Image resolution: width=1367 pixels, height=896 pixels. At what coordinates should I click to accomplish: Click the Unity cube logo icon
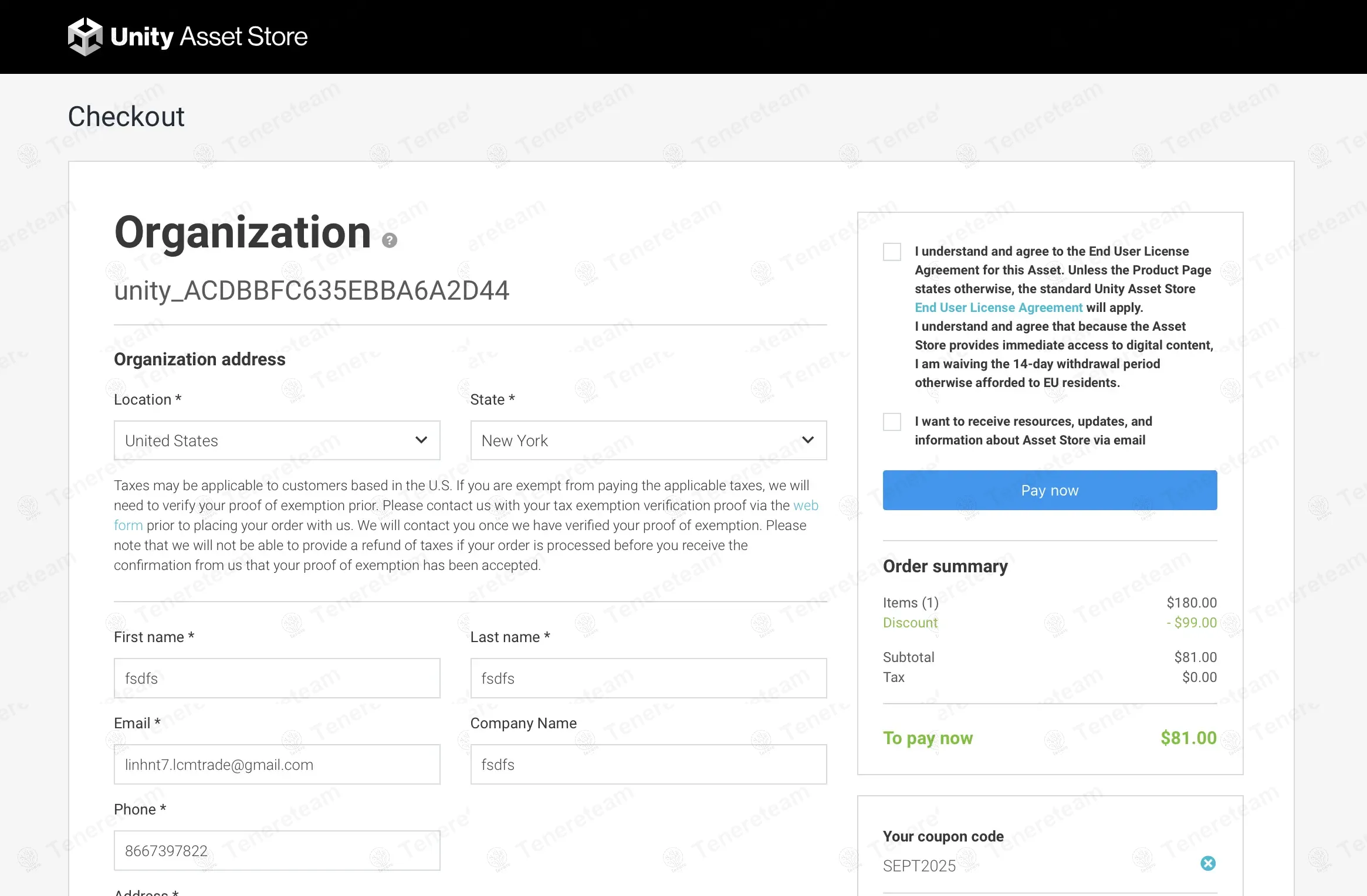[85, 36]
